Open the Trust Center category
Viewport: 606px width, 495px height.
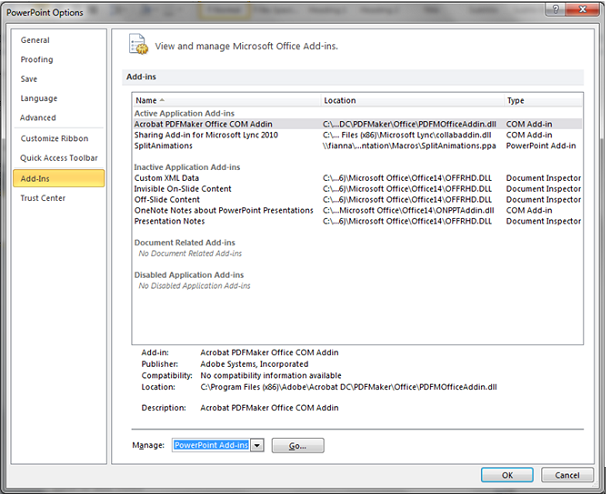(x=44, y=198)
